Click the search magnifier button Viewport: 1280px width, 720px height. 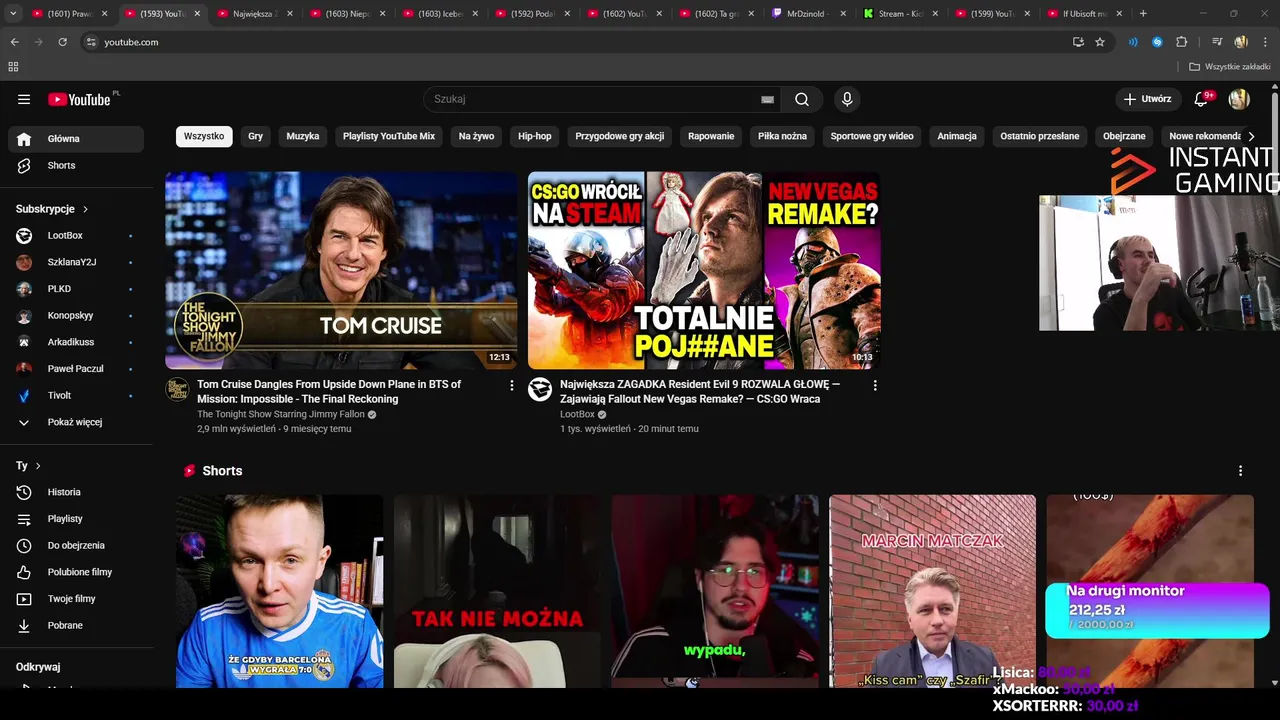(802, 99)
